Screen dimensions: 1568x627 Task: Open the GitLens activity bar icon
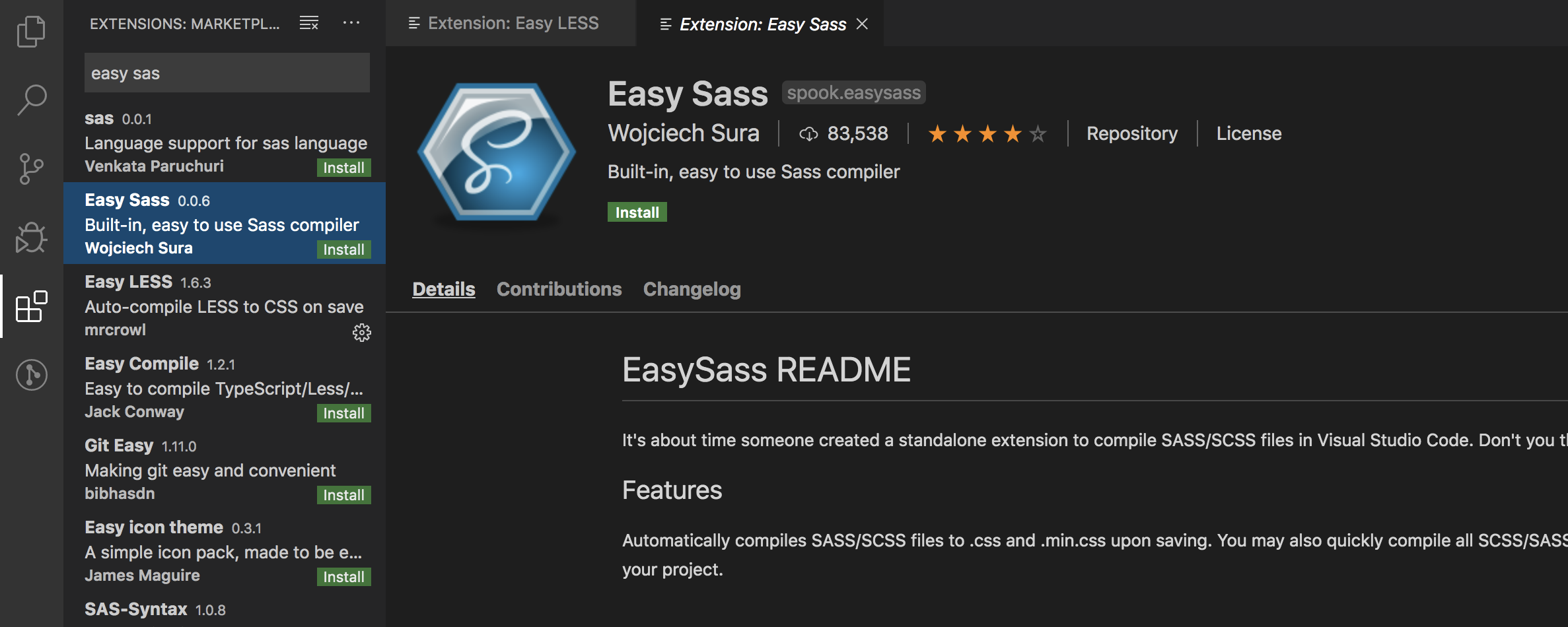31,375
